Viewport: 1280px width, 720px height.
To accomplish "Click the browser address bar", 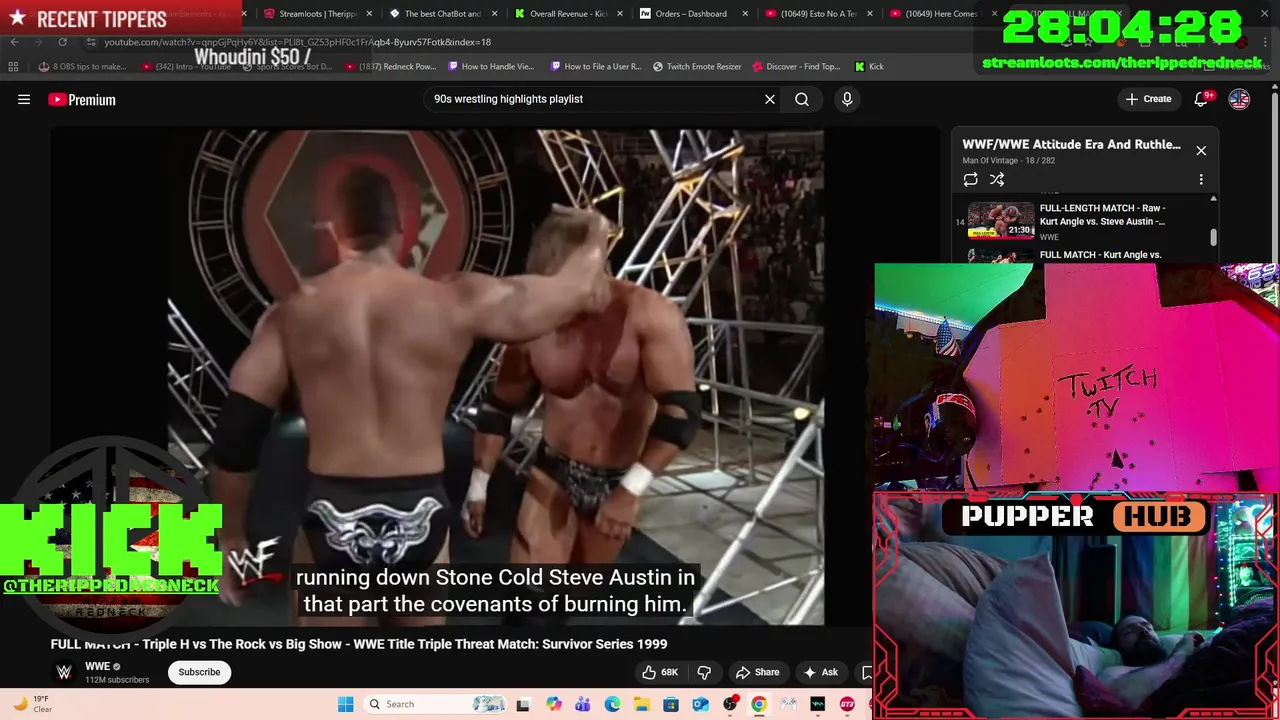I will point(560,42).
